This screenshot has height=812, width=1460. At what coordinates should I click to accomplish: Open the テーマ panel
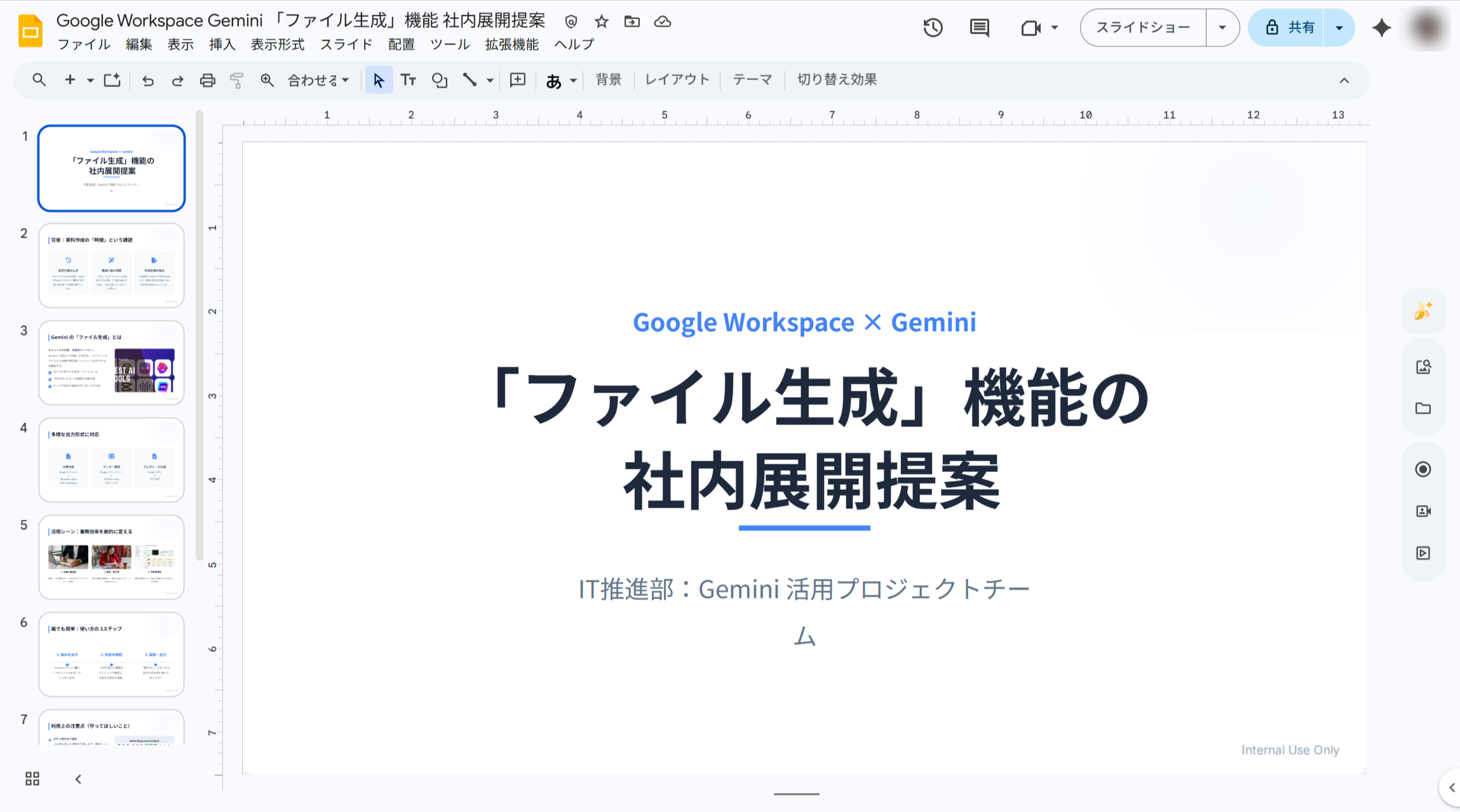[752, 79]
